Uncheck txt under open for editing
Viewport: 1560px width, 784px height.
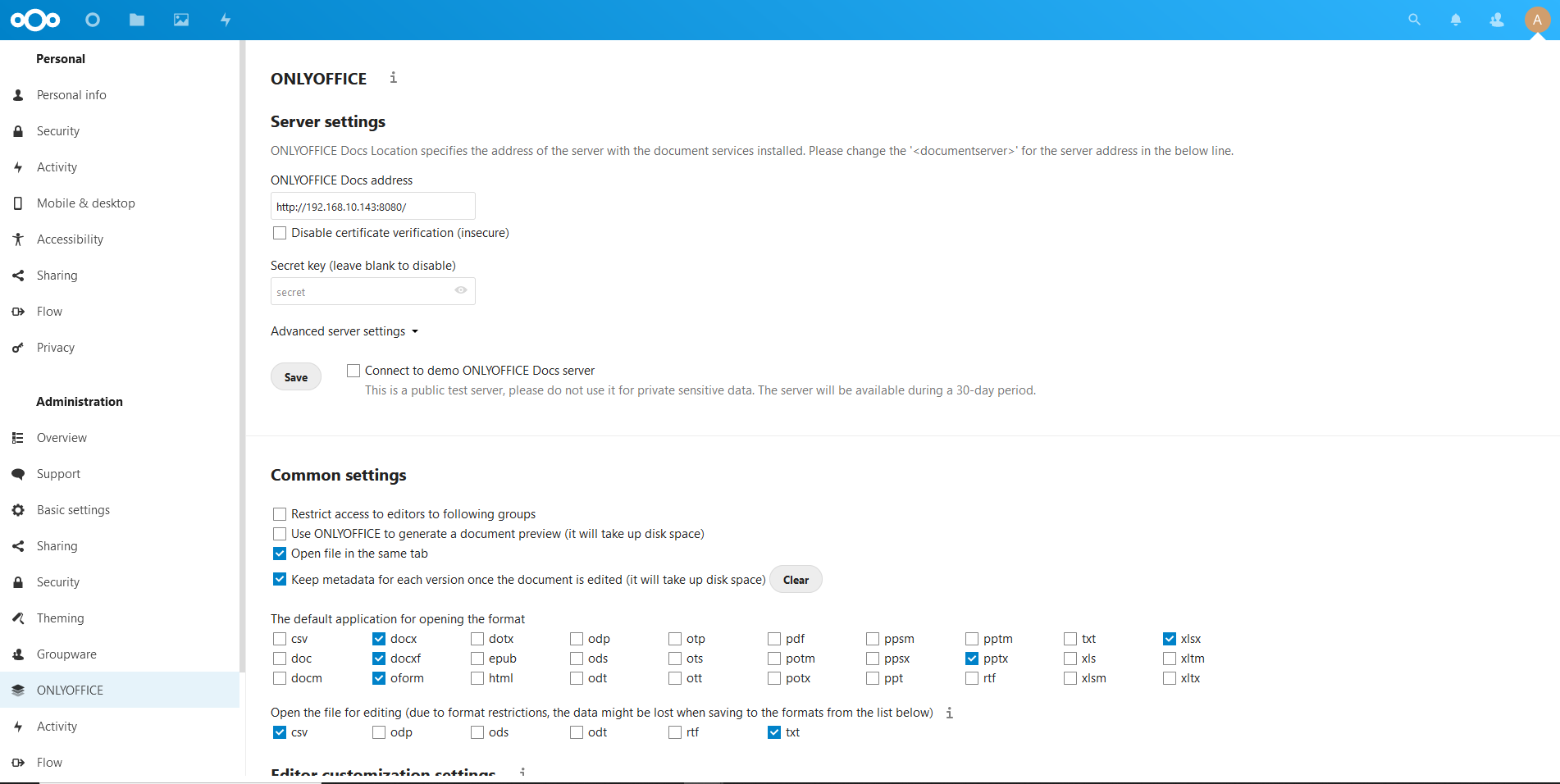pyautogui.click(x=774, y=732)
